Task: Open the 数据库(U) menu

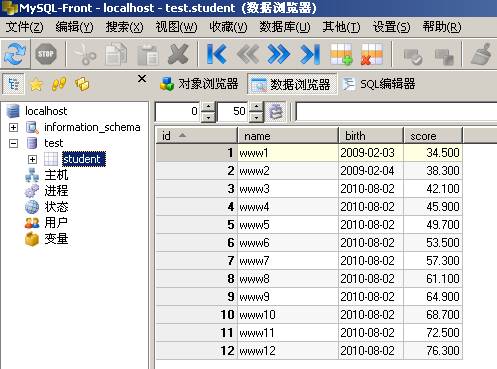Action: [x=284, y=27]
